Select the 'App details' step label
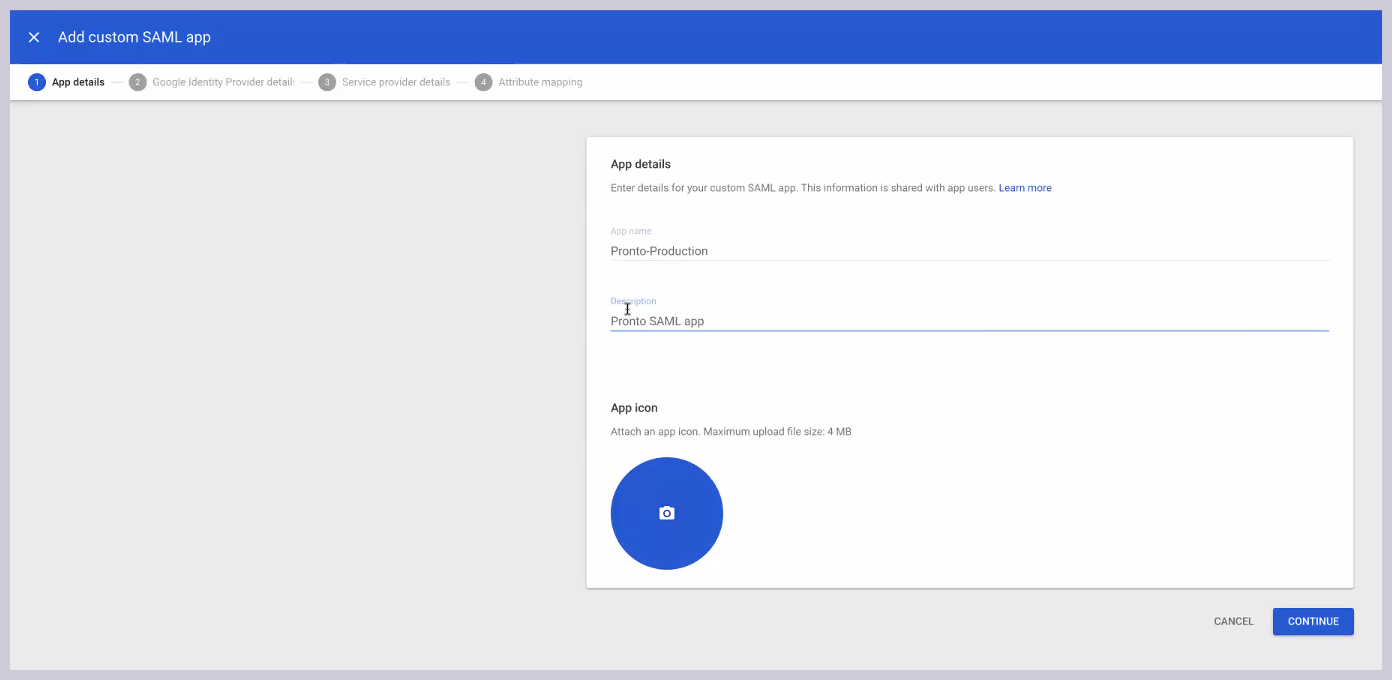This screenshot has height=680, width=1392. coord(77,82)
